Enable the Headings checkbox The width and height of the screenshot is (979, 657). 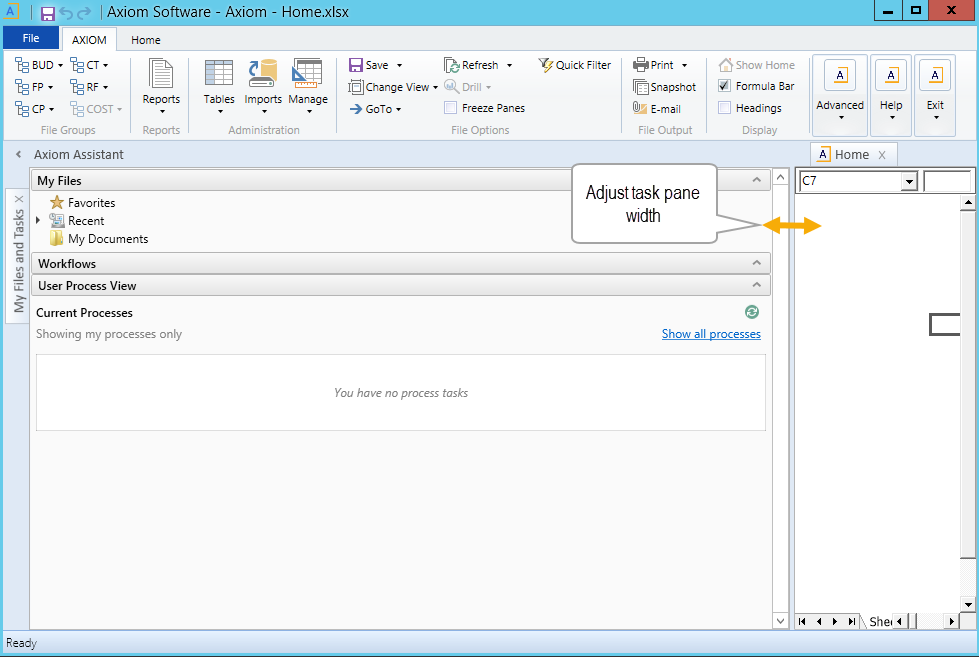pyautogui.click(x=724, y=108)
